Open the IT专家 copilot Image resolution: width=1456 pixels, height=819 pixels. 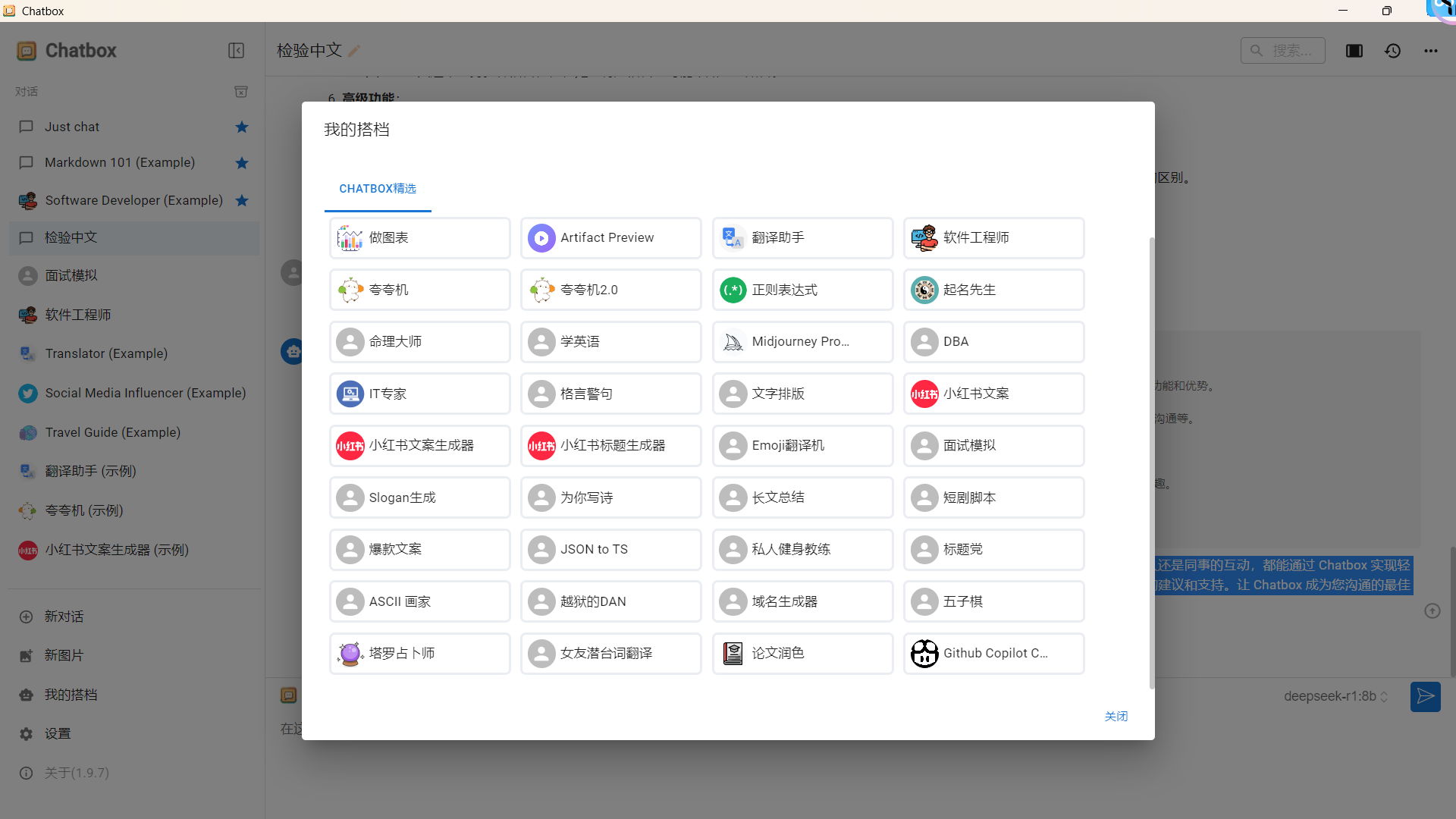tap(420, 394)
